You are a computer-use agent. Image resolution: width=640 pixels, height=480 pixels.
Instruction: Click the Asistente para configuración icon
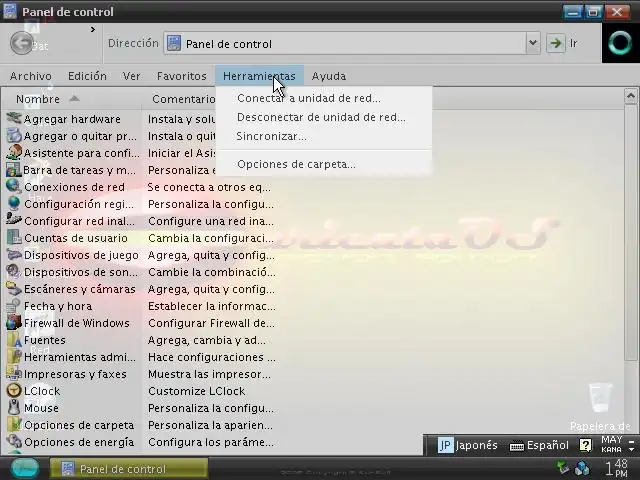tap(13, 153)
